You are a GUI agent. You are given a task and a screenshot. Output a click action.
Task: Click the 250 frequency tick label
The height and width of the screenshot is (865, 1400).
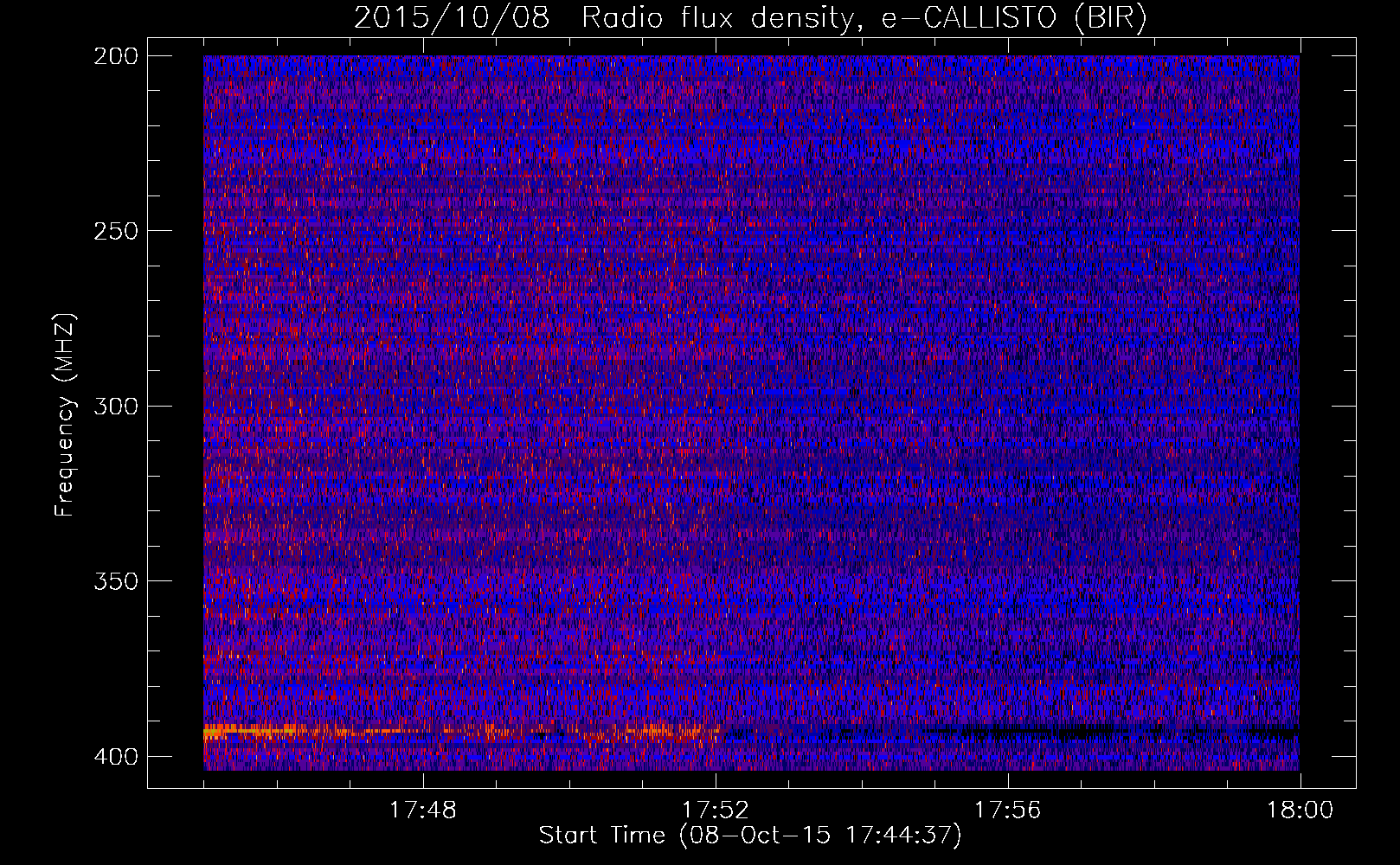tap(115, 231)
